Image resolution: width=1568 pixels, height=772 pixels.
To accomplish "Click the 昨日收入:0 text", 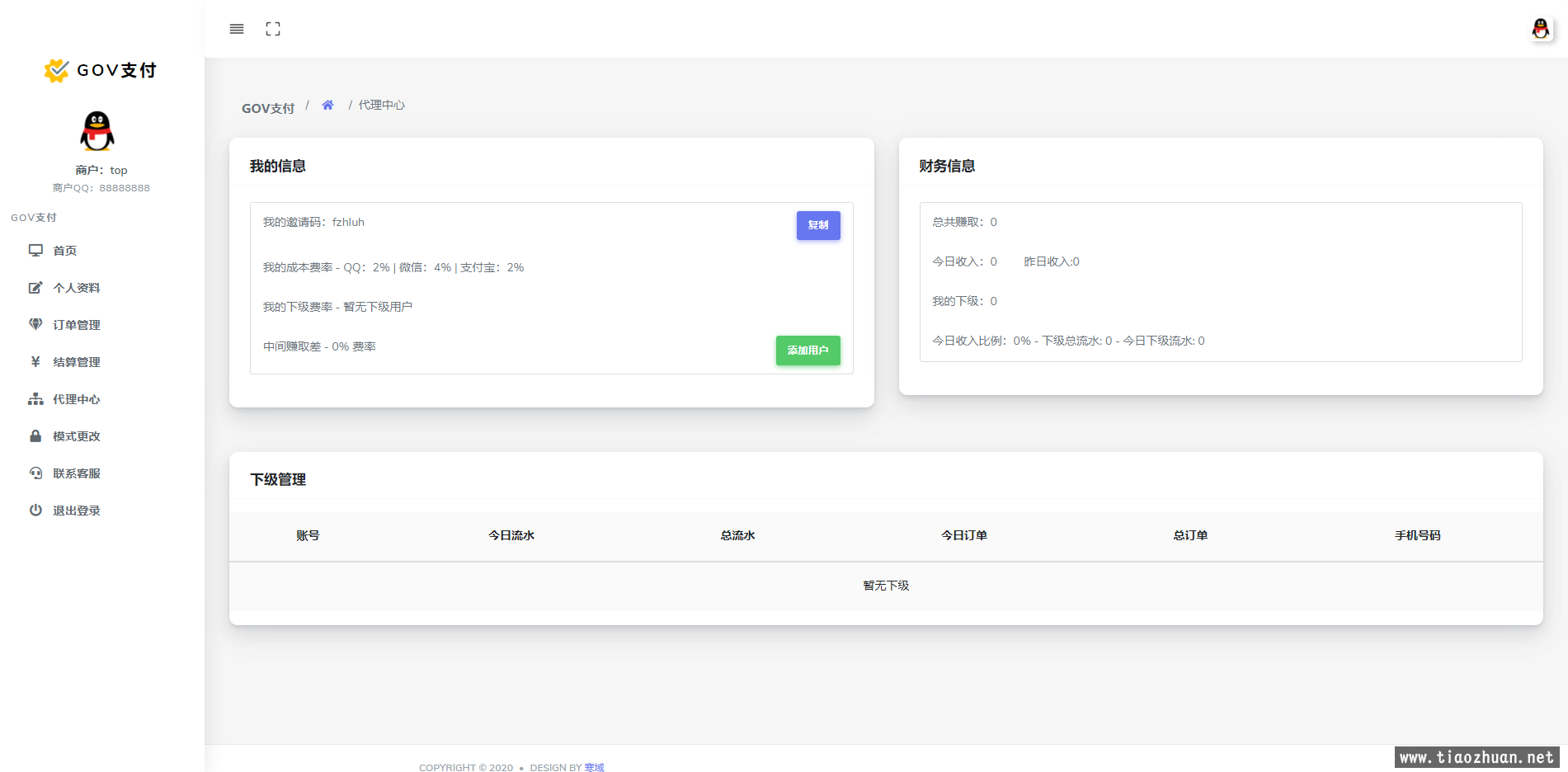I will (x=1052, y=261).
